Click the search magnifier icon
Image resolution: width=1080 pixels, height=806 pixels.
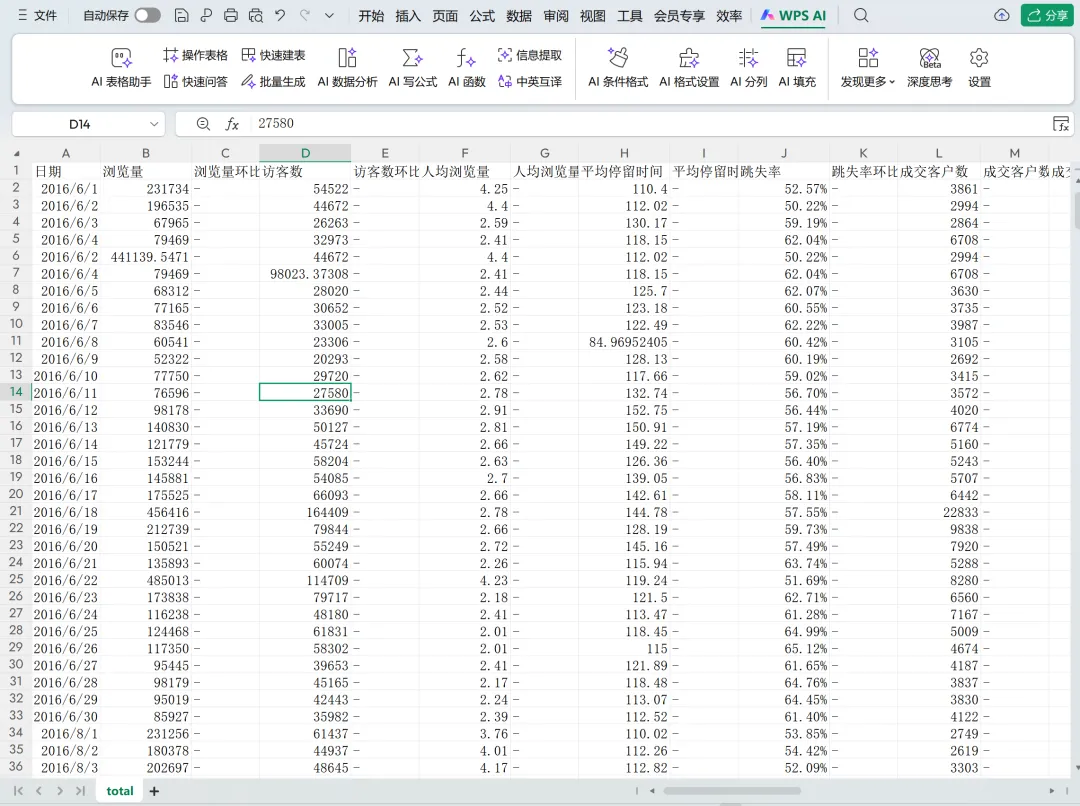tap(861, 15)
